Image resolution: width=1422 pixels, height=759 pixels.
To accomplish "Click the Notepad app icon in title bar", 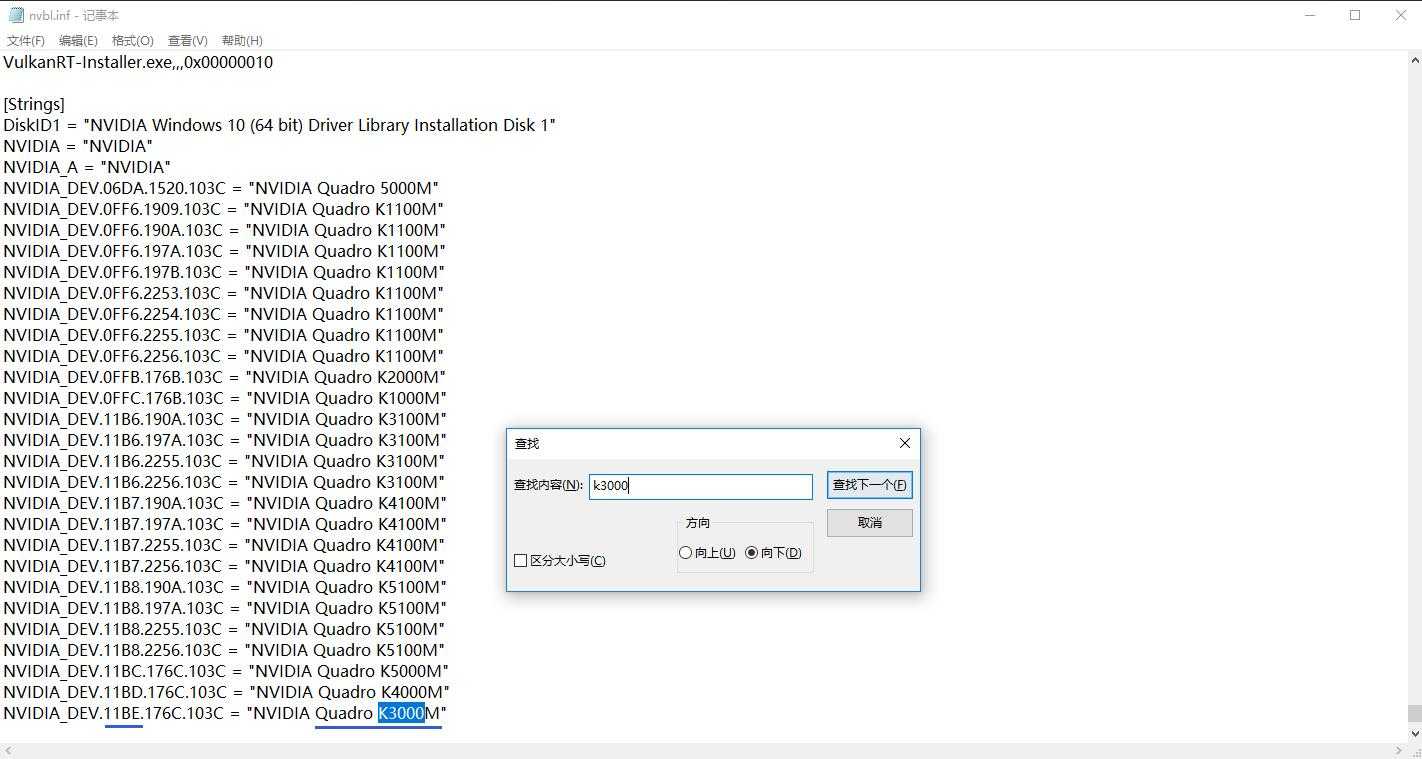I will click(15, 15).
